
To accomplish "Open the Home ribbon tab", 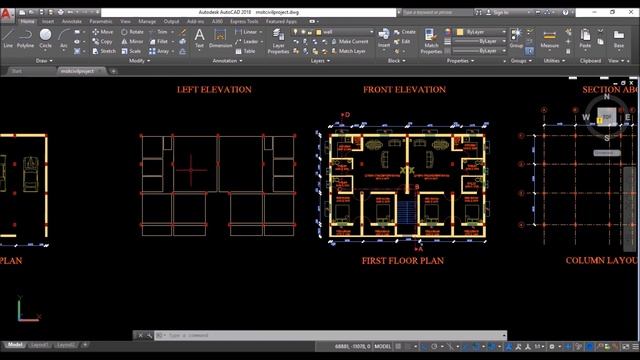I will coord(28,21).
